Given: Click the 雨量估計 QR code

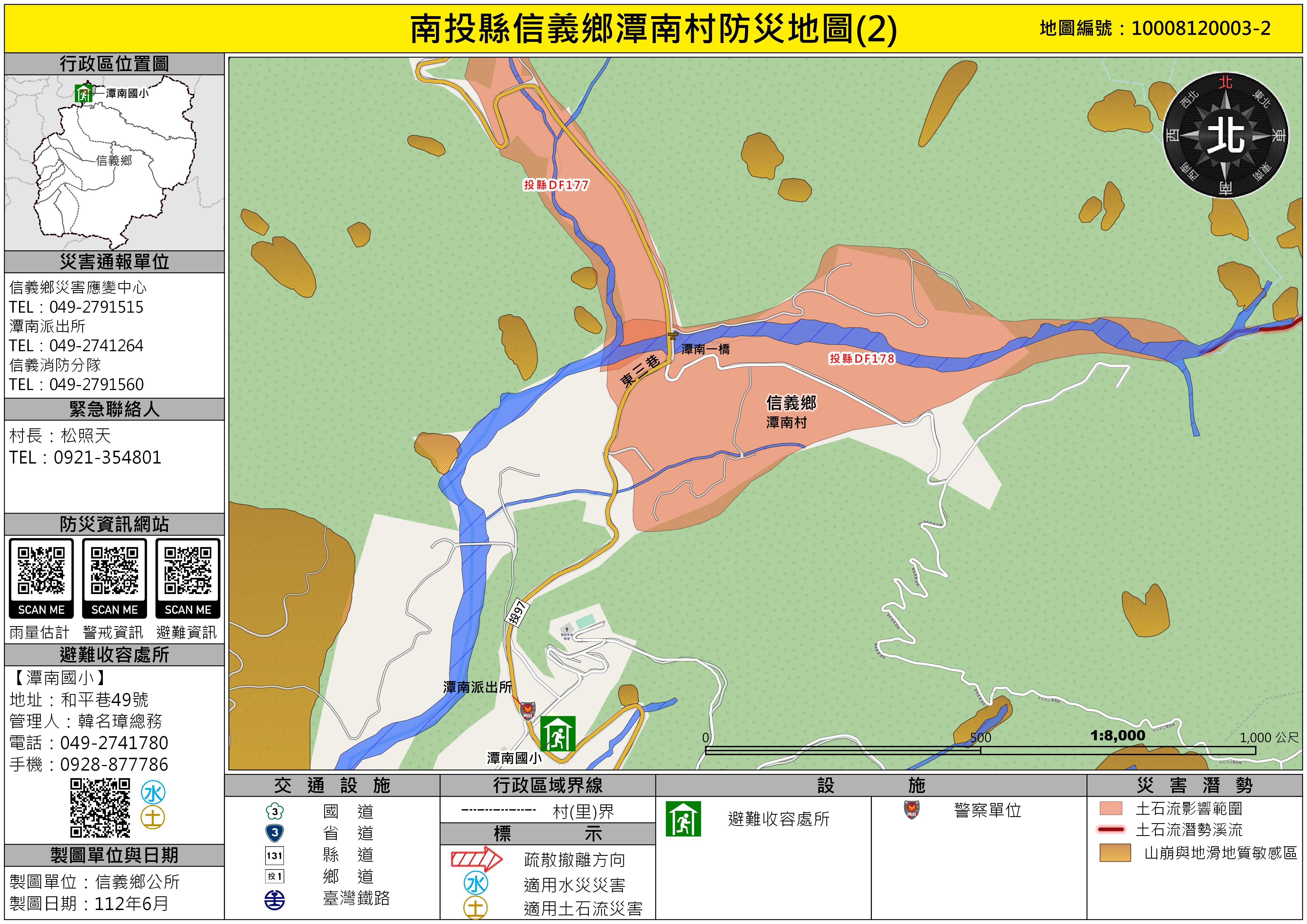Looking at the screenshot, I should point(41,571).
